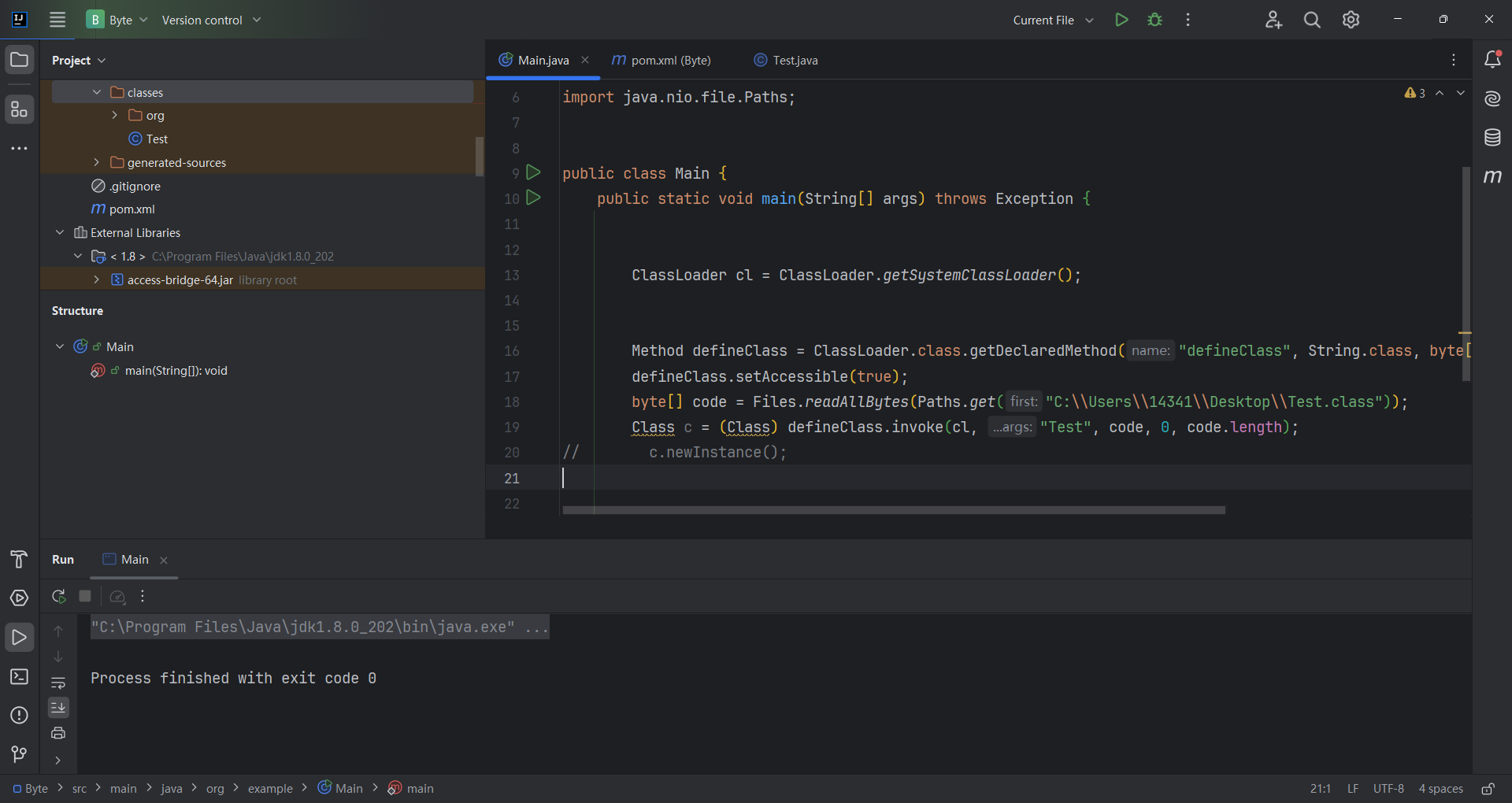The height and width of the screenshot is (803, 1512).
Task: Toggle scroll to end in console
Action: click(x=58, y=708)
